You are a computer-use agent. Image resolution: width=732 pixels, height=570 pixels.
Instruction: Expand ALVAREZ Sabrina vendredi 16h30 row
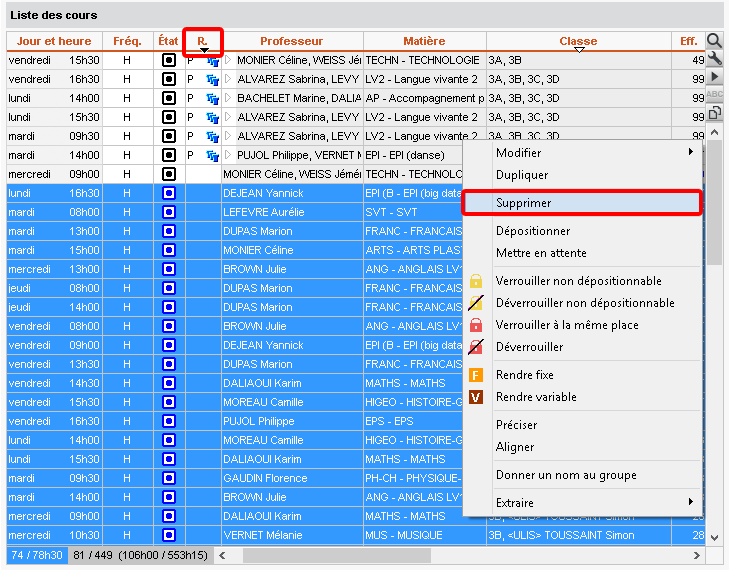click(x=228, y=79)
